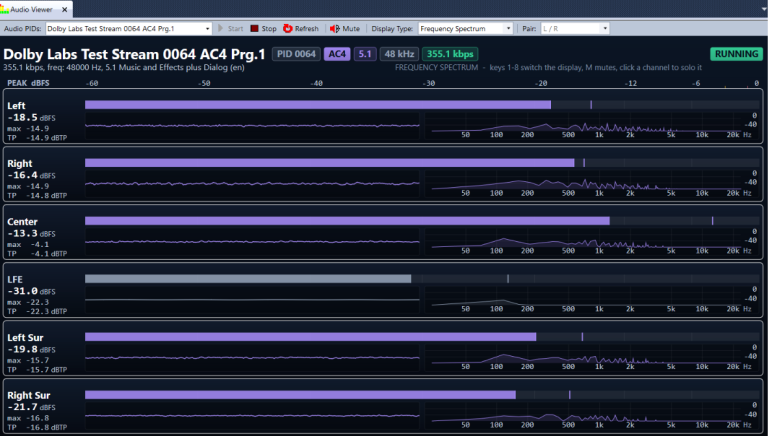The image size is (768, 436).
Task: Click the Left Sur value -19.8 dBFS
Action: tap(31, 350)
